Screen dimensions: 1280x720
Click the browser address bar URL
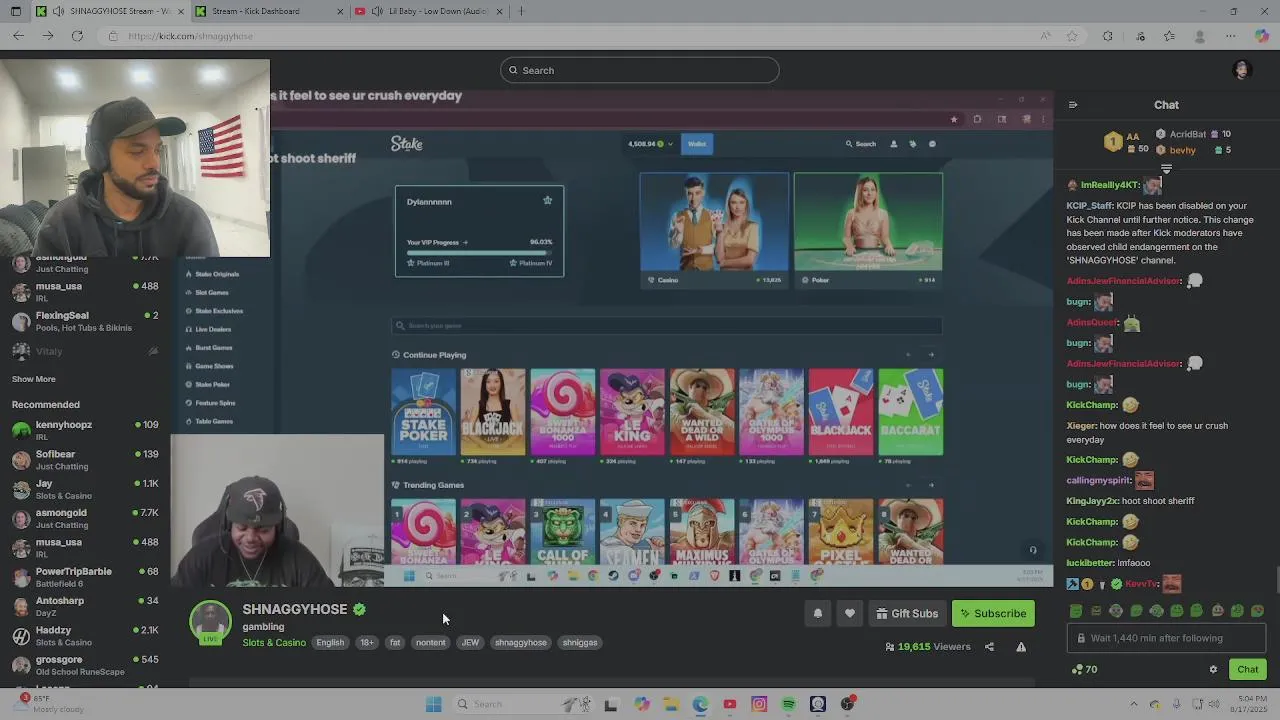[x=190, y=36]
